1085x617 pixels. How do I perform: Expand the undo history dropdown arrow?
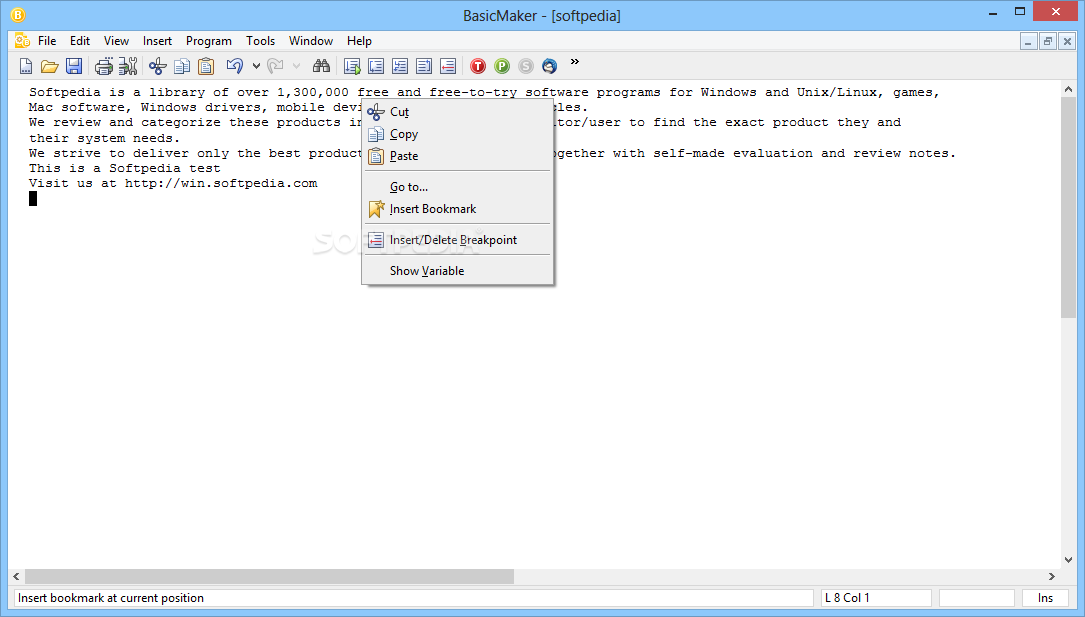pos(256,66)
